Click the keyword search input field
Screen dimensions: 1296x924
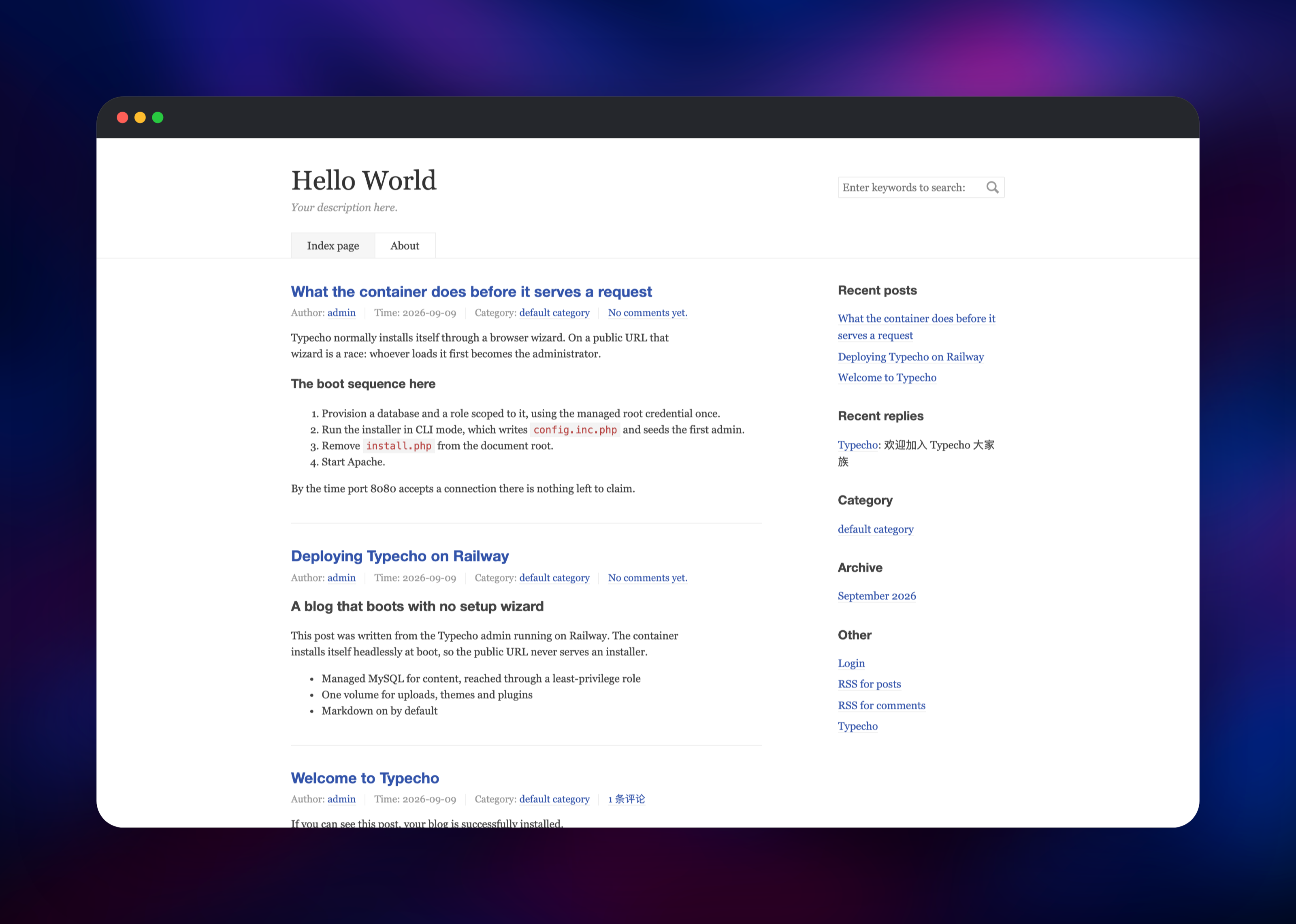coord(921,187)
